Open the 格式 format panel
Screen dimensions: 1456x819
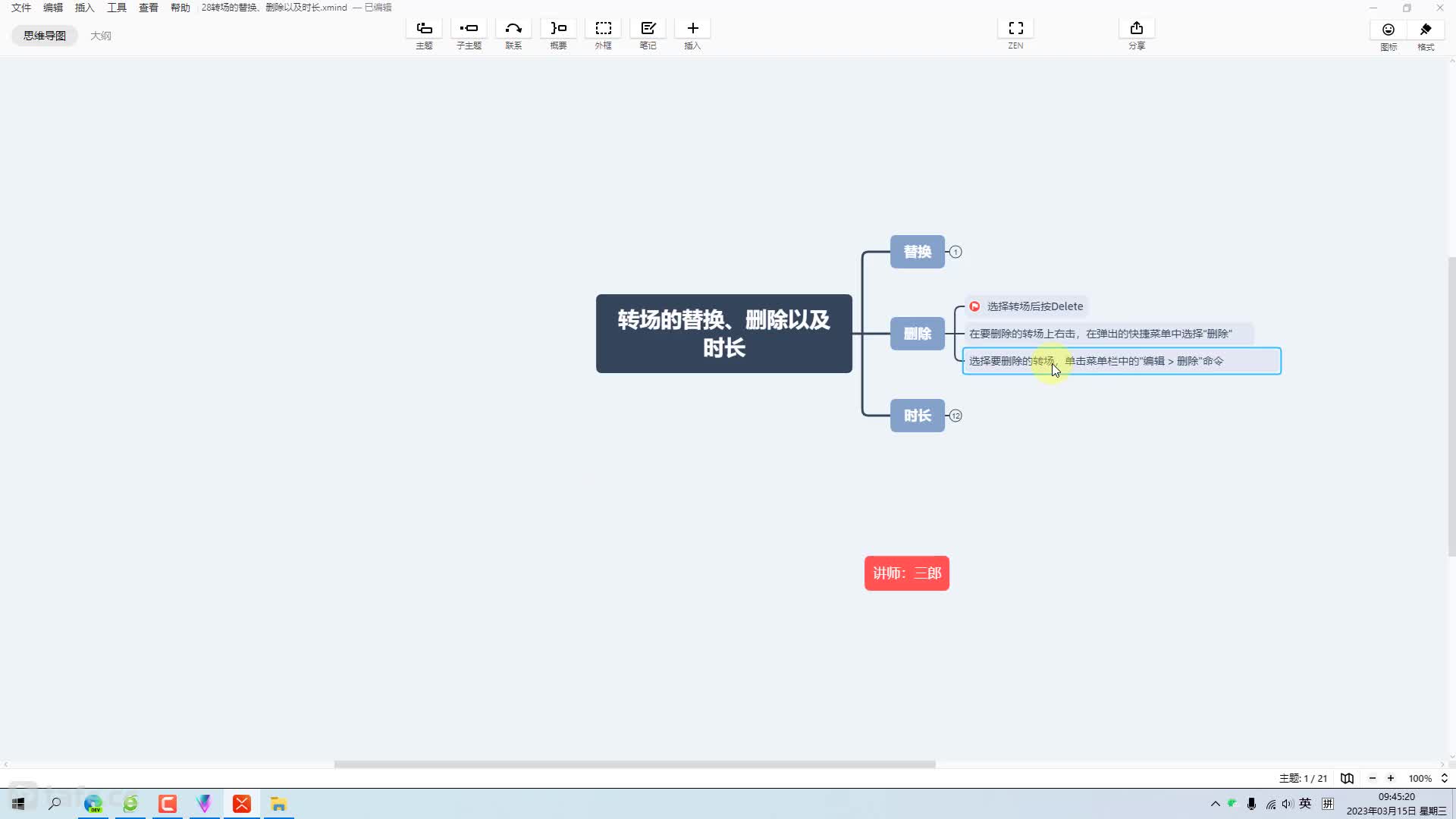point(1426,30)
